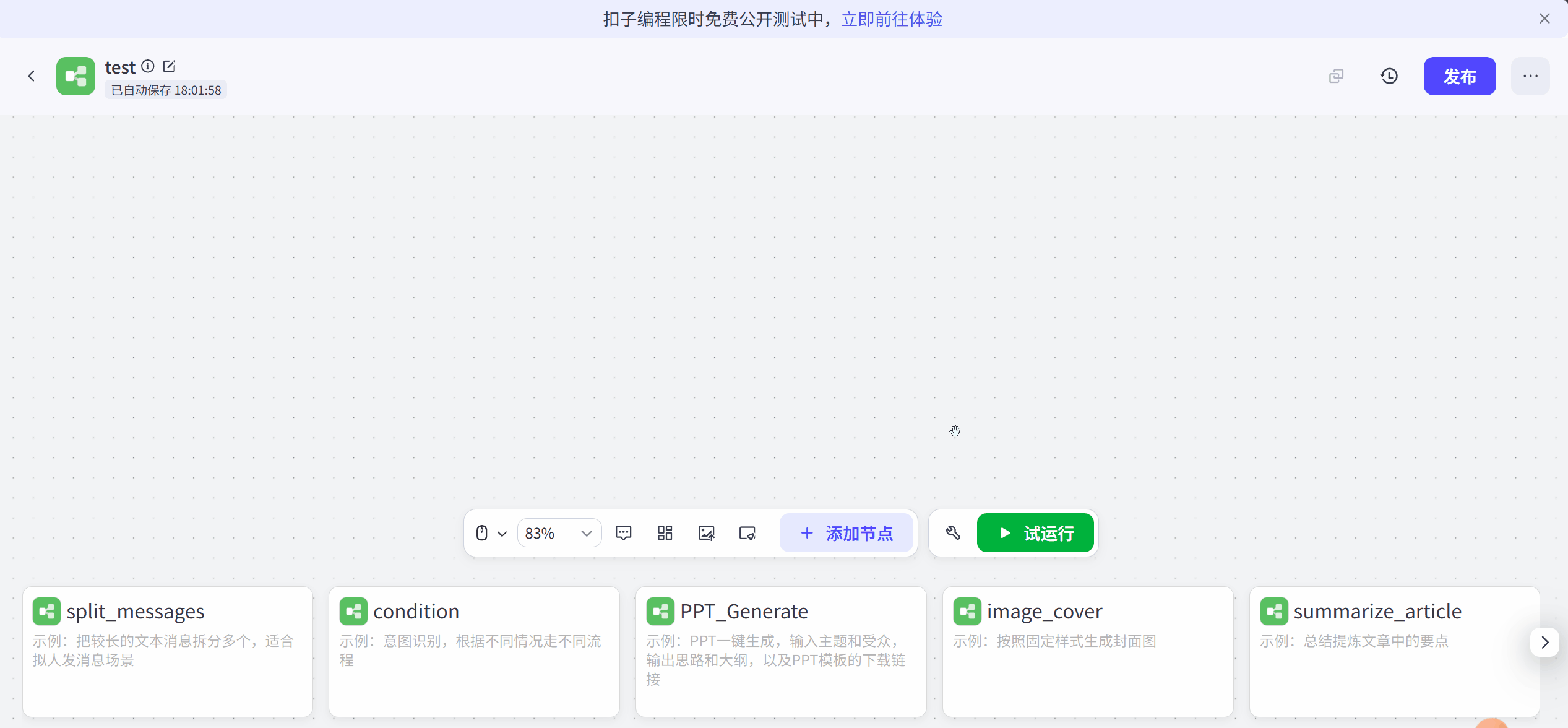Image resolution: width=1568 pixels, height=728 pixels.
Task: Auto-arrange nodes with the layout icon
Action: [665, 533]
